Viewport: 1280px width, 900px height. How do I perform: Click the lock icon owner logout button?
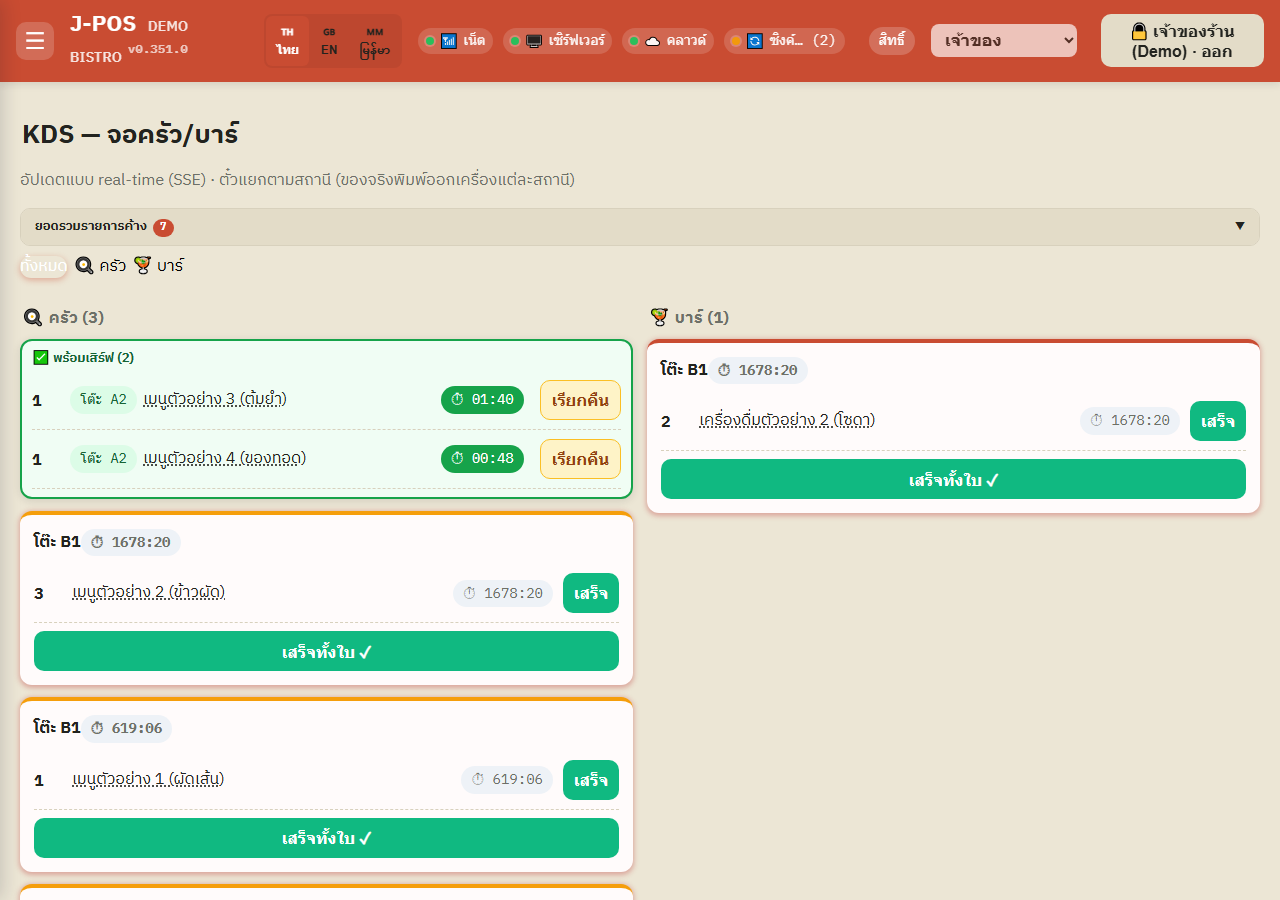click(1182, 41)
